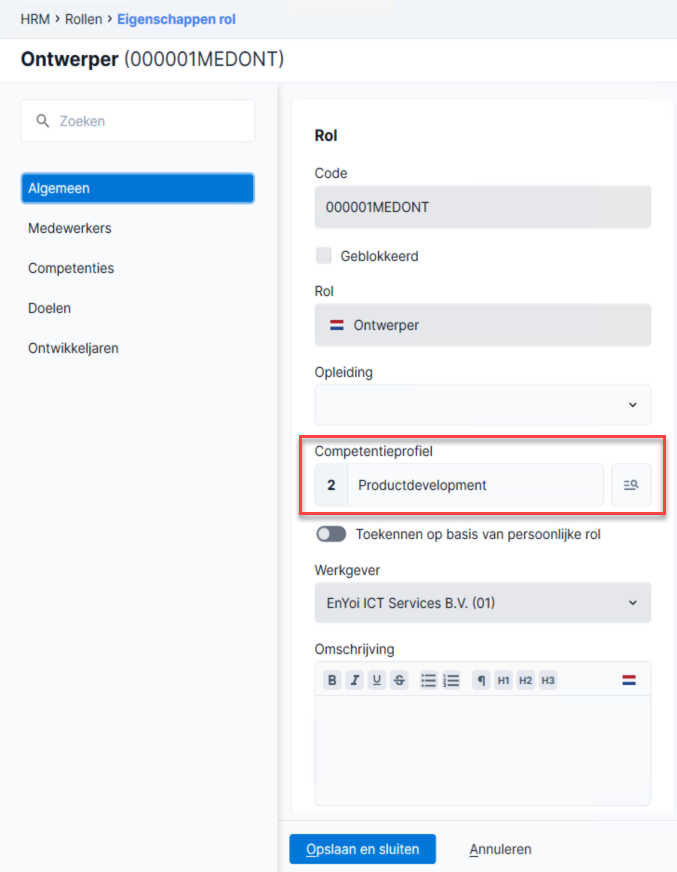
Task: Insert a bulleted list in Omschrijving
Action: coord(428,680)
